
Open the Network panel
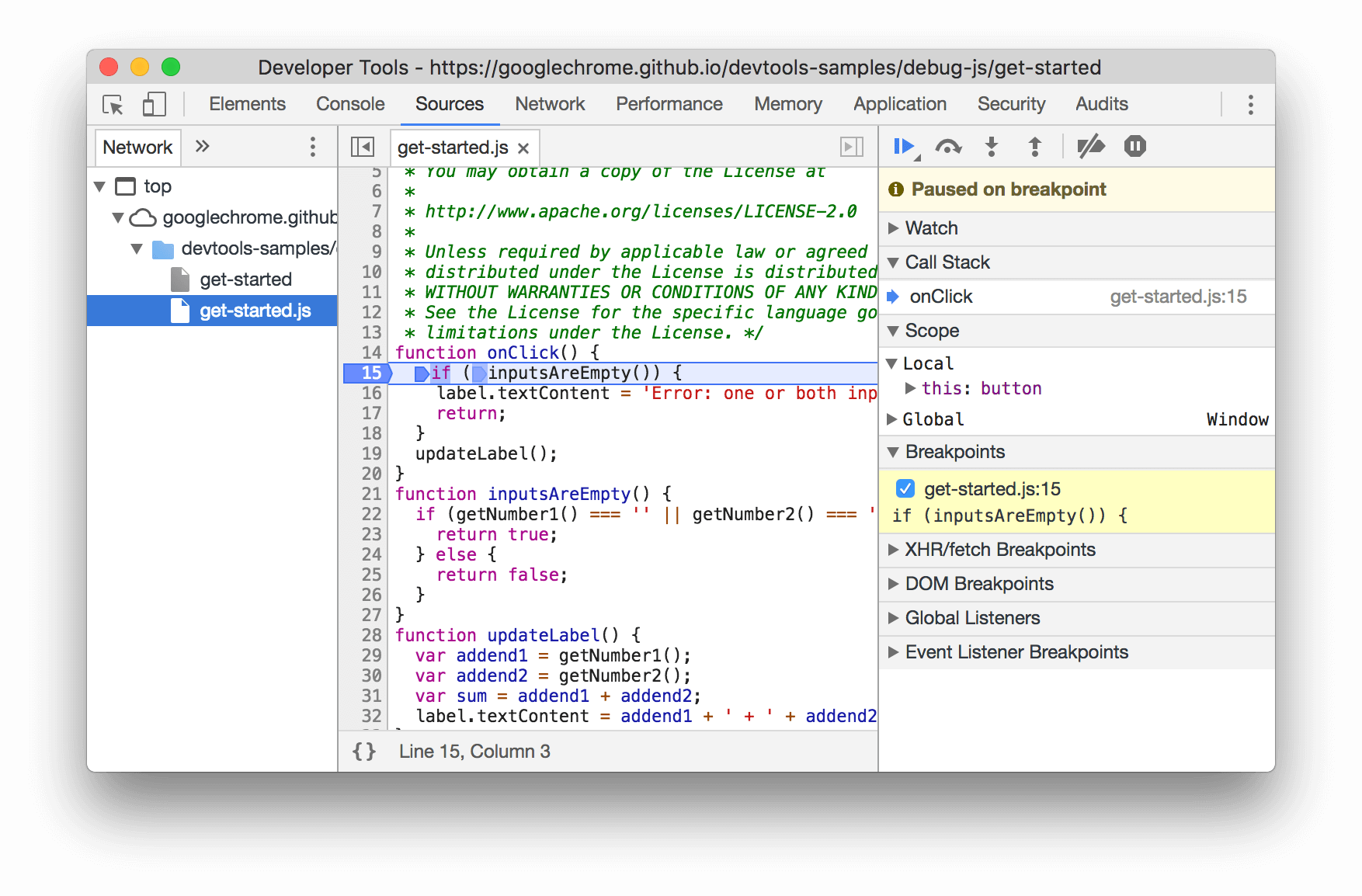[x=549, y=104]
